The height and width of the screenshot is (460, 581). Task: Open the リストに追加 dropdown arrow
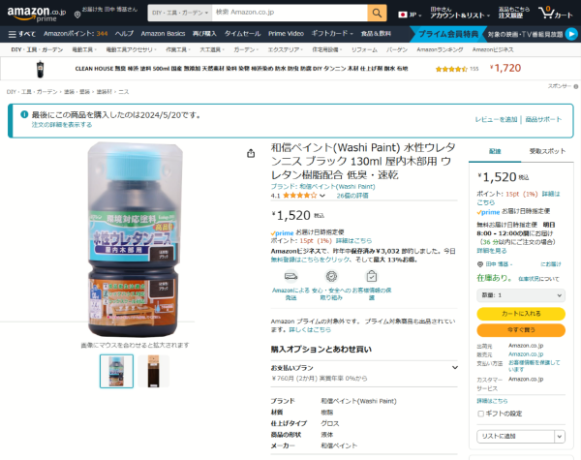[x=560, y=436]
